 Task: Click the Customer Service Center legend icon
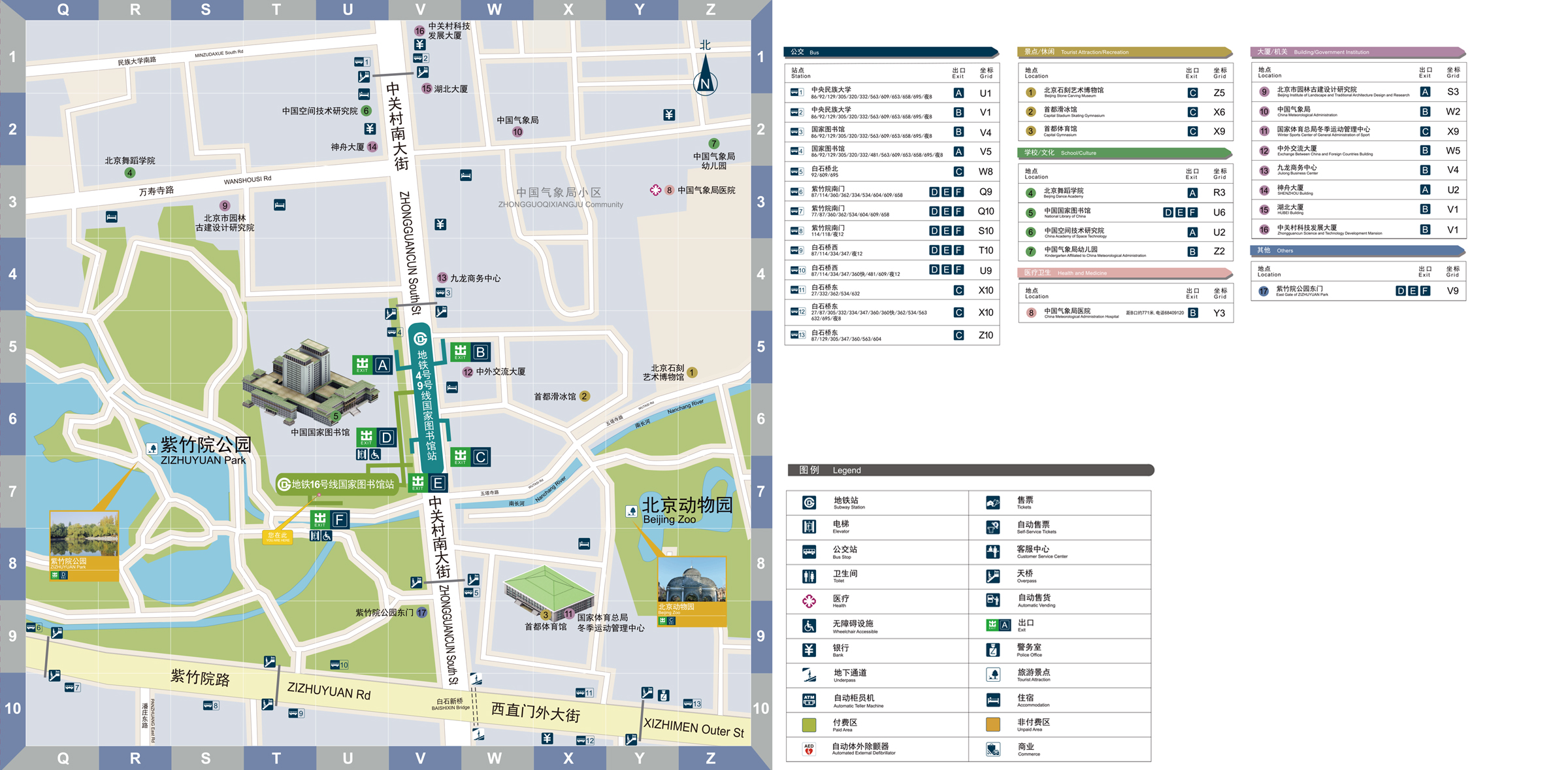click(x=993, y=552)
